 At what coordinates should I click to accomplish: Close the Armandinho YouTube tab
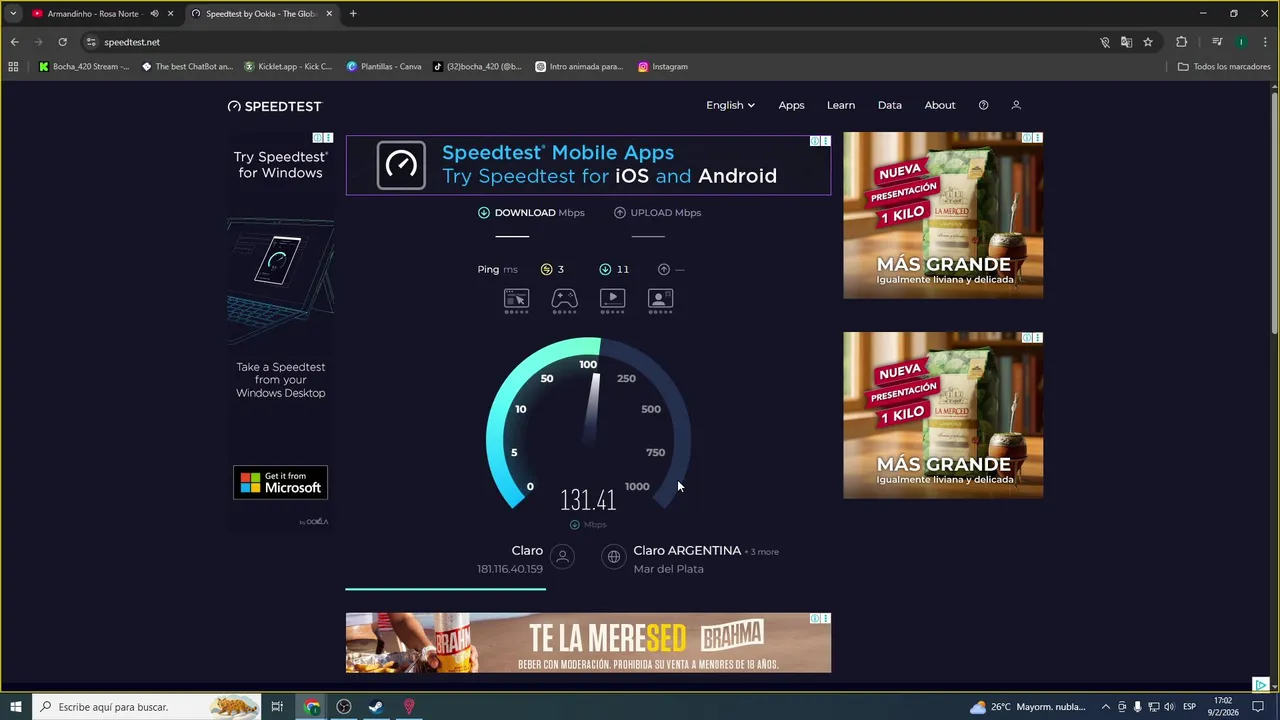[171, 14]
